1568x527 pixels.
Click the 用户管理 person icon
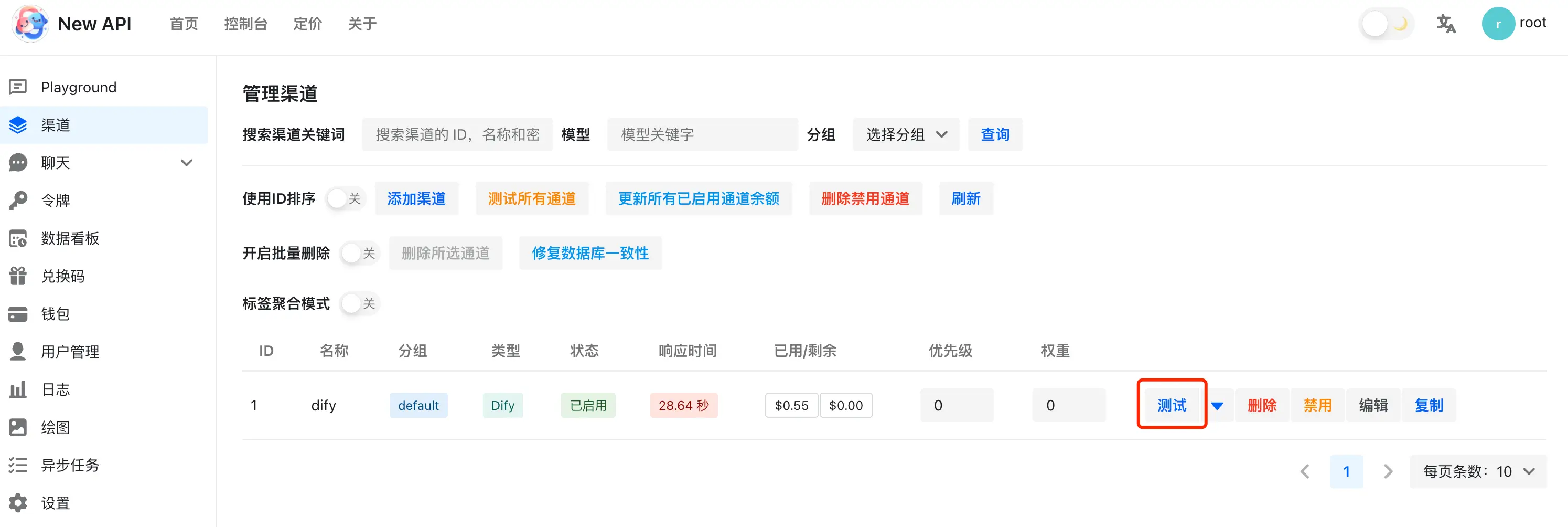tap(18, 352)
